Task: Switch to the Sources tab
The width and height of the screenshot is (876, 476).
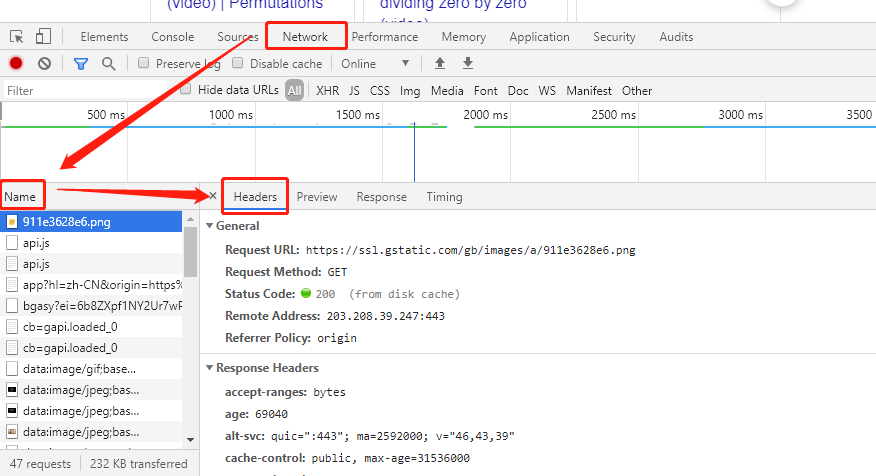Action: [238, 37]
